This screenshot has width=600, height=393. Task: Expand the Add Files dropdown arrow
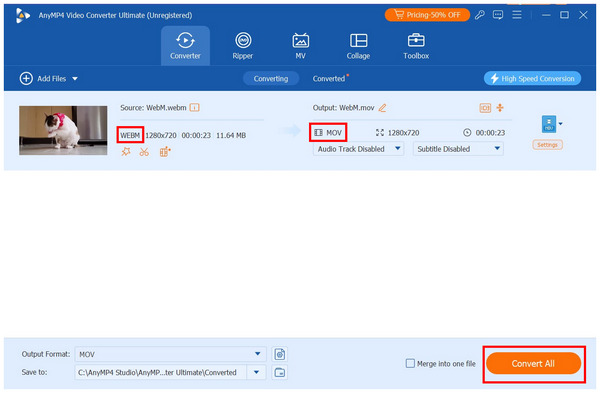point(75,79)
